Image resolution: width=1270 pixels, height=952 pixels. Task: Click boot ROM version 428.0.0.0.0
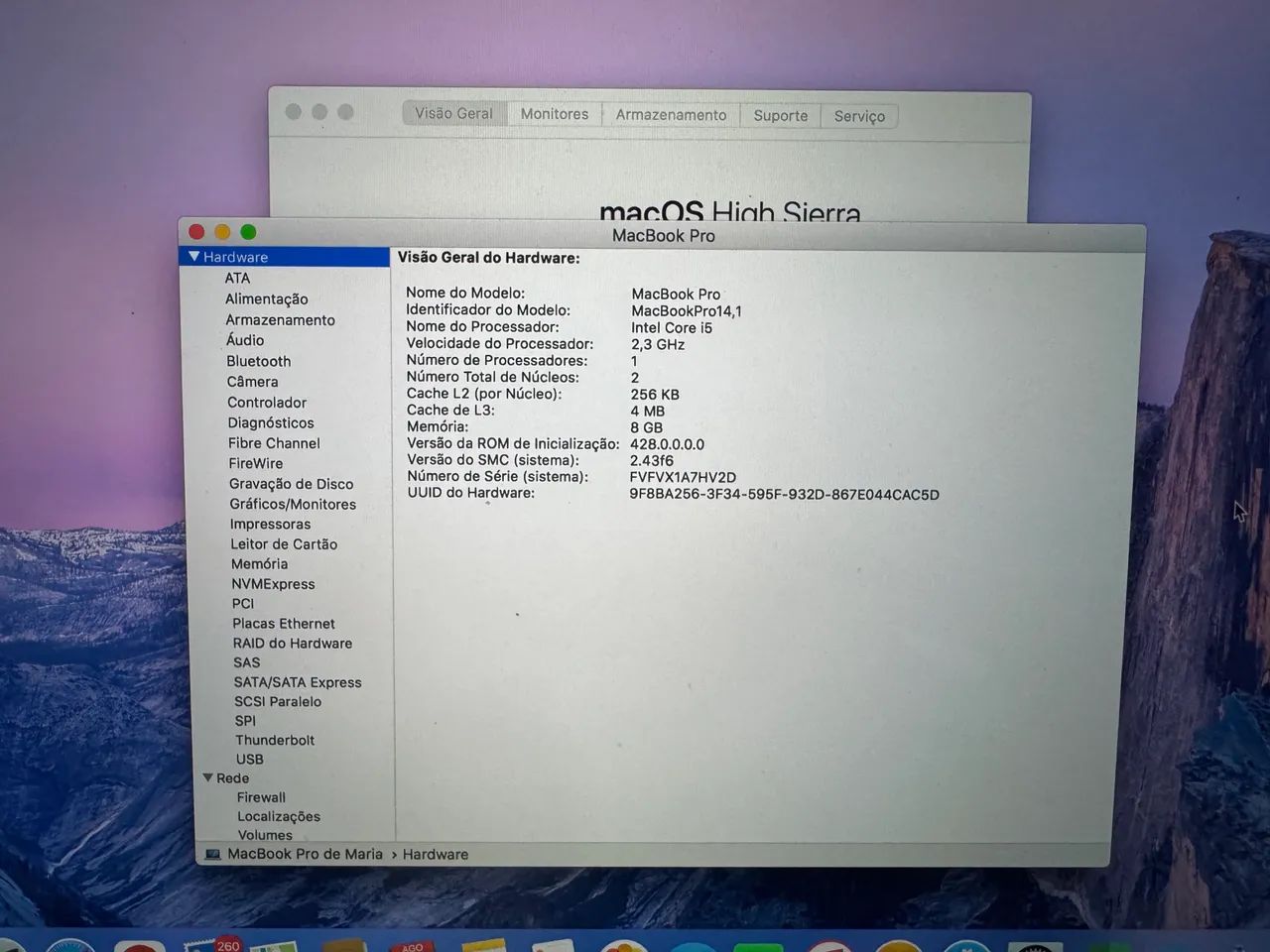tap(667, 444)
